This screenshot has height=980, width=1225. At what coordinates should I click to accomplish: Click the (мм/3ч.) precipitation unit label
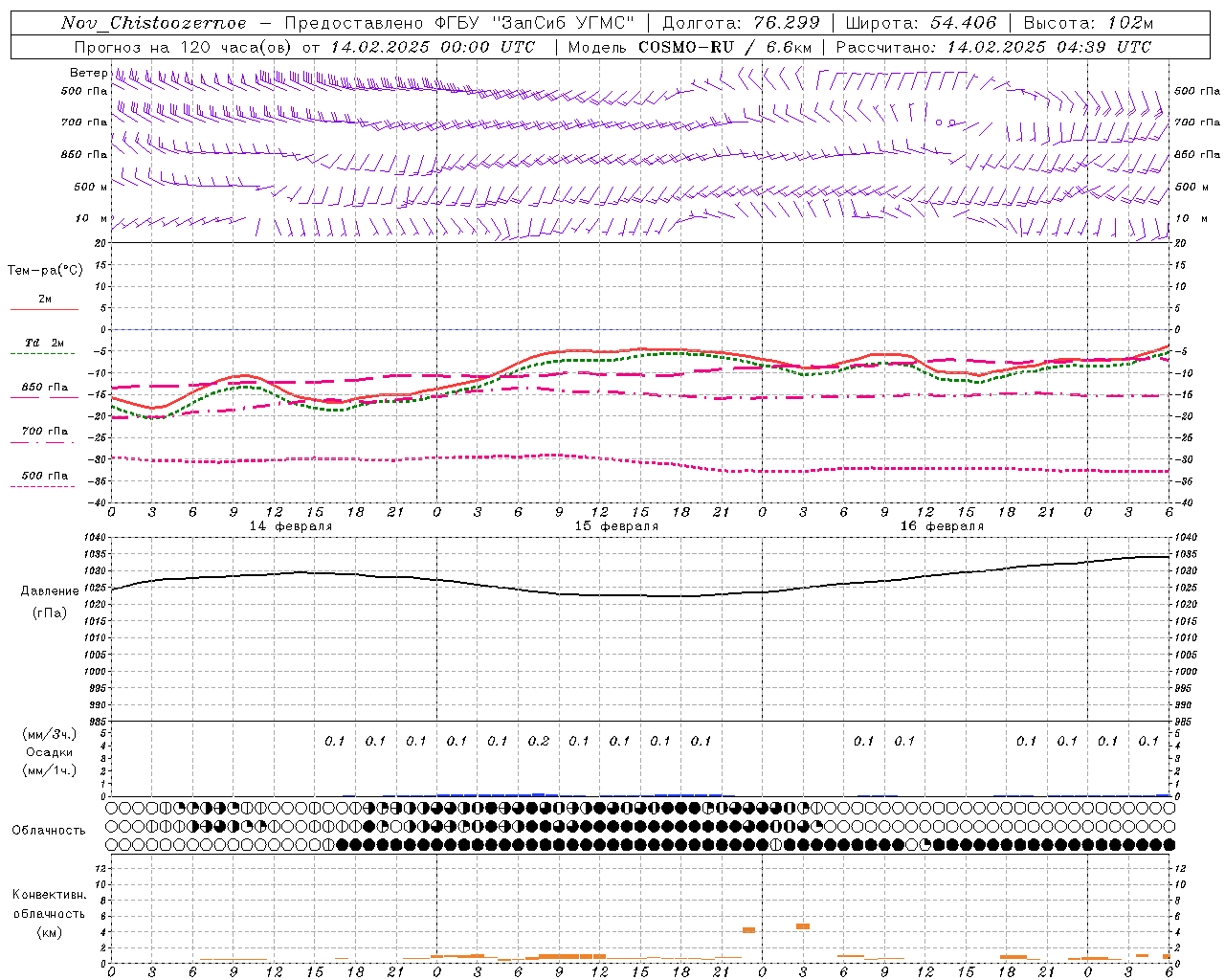tap(50, 734)
